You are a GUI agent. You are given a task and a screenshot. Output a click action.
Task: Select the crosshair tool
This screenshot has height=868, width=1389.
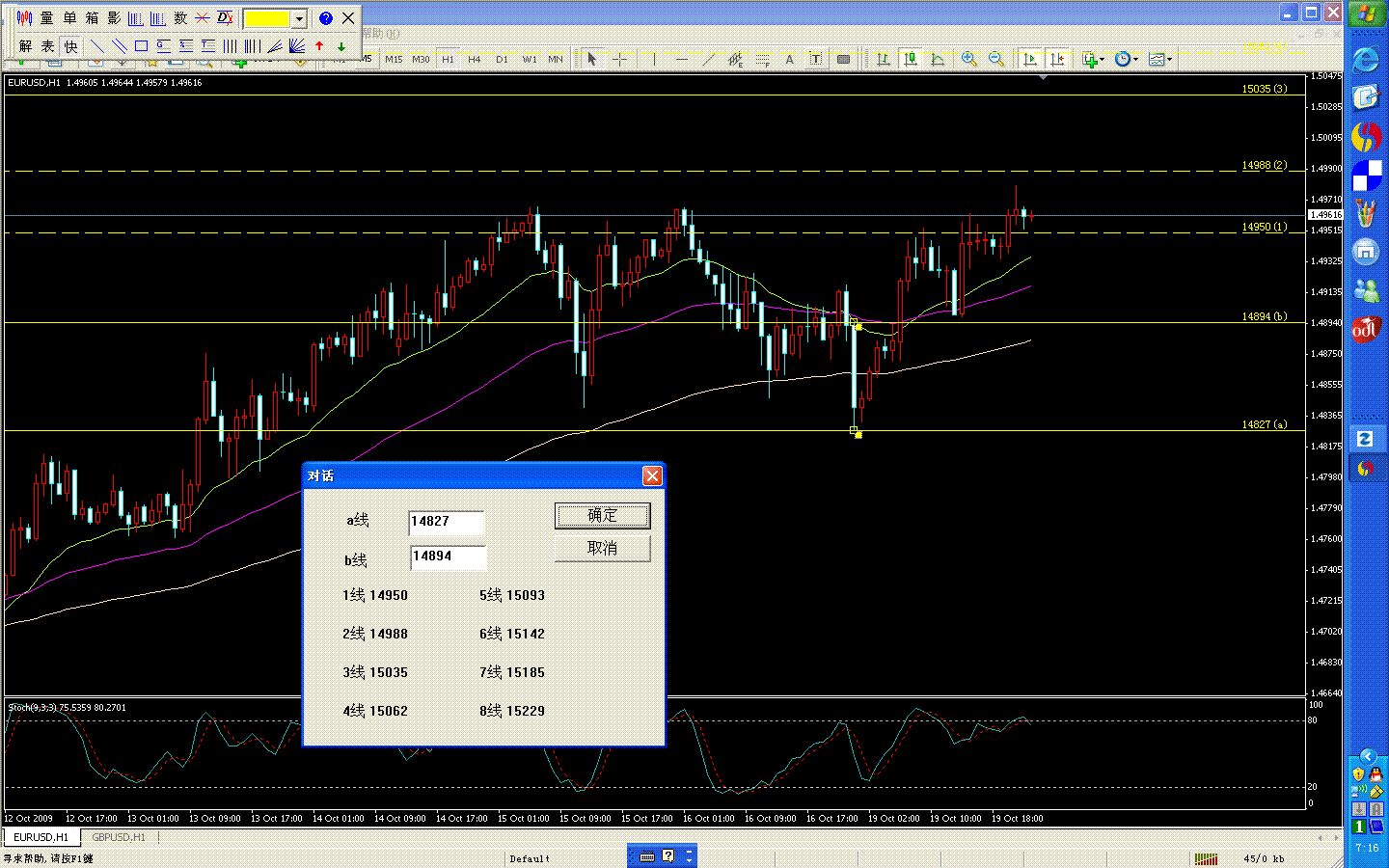[619, 59]
